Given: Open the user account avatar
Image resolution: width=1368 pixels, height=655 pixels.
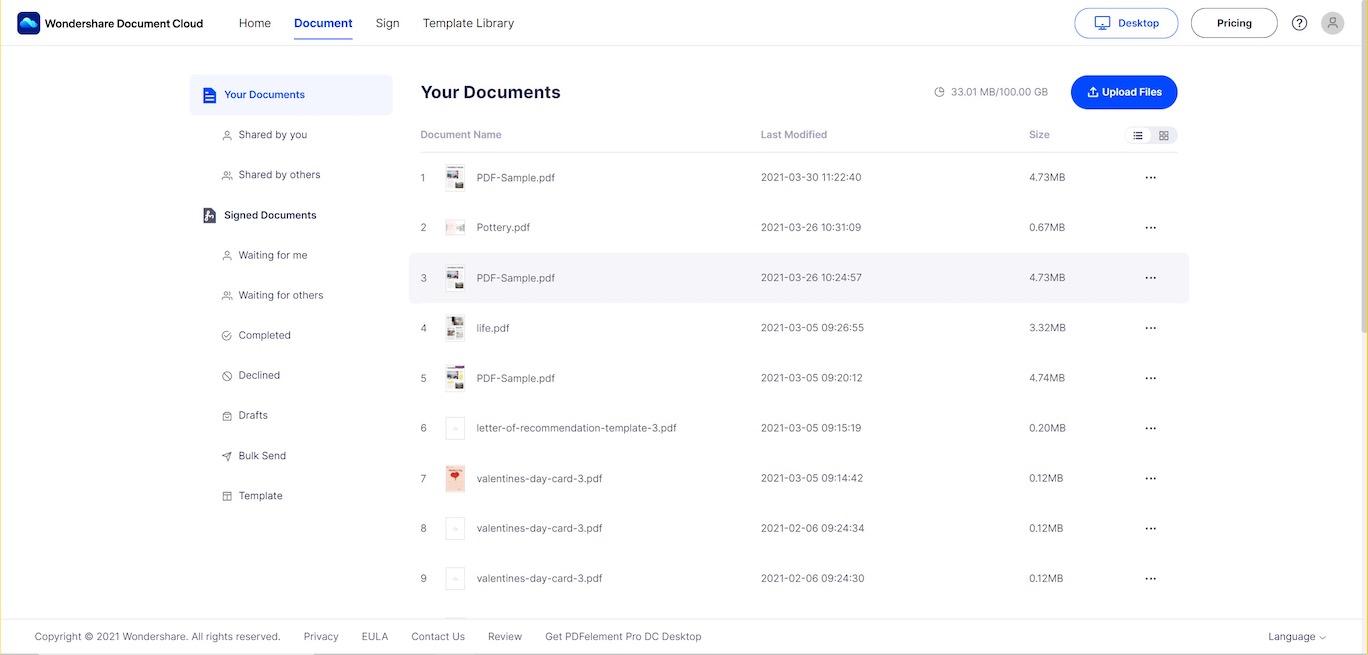Looking at the screenshot, I should (x=1332, y=23).
